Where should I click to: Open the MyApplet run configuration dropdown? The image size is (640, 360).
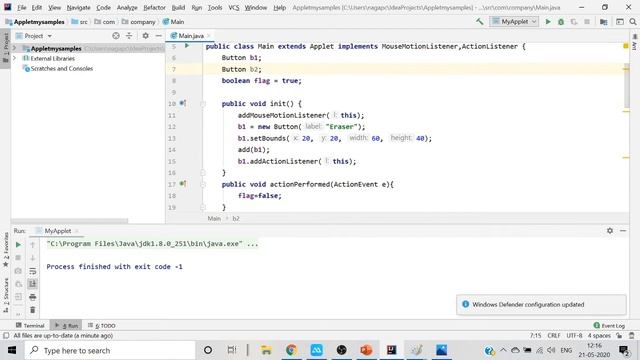click(514, 22)
